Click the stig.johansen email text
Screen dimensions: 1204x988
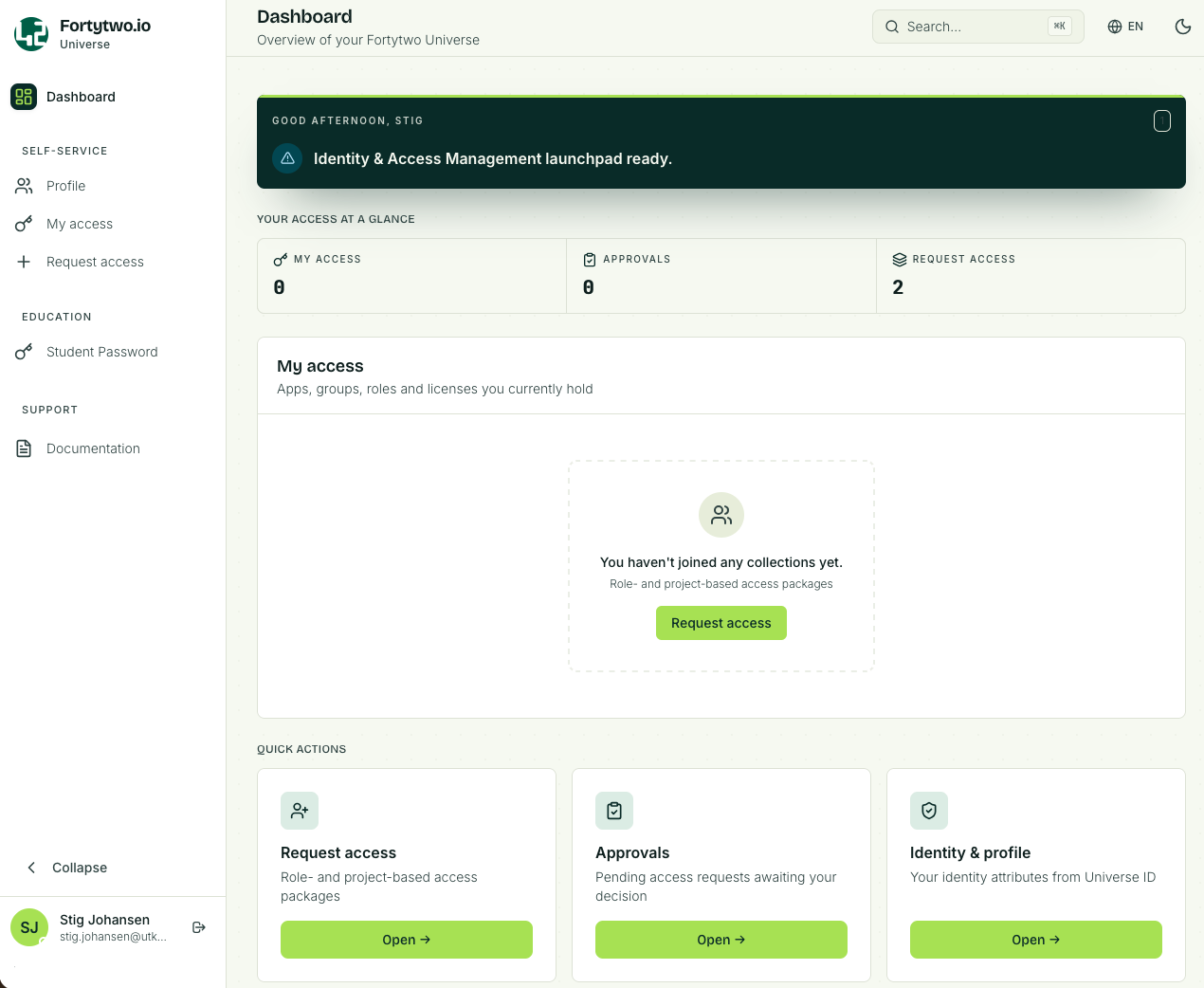tap(113, 937)
